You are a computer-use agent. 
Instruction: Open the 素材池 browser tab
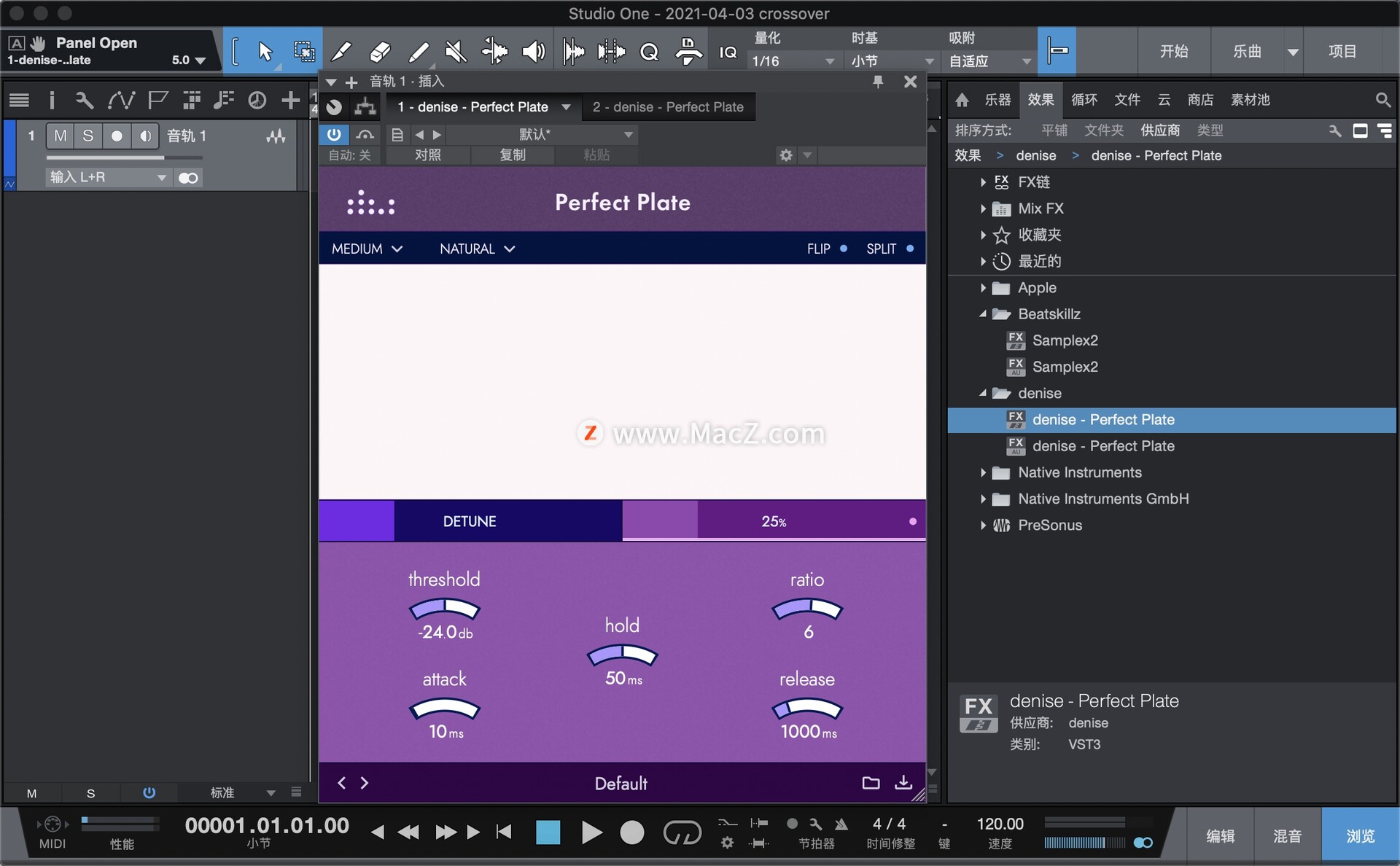pos(1250,100)
